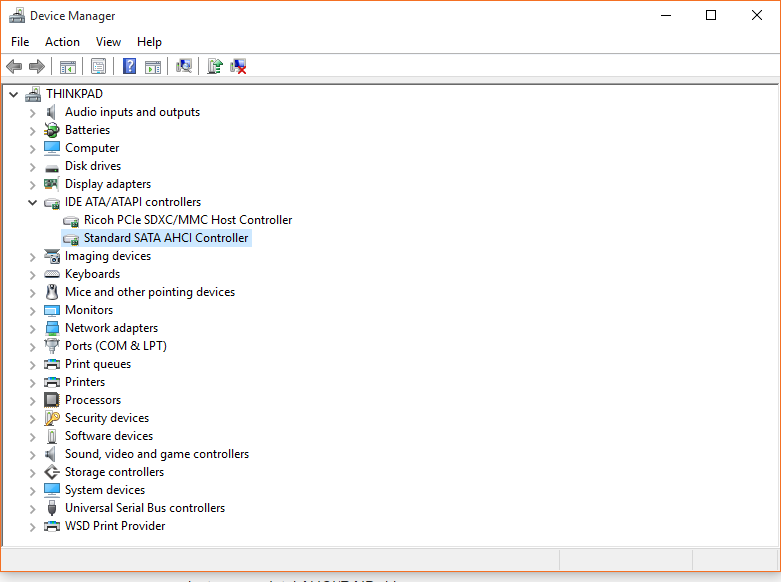Click the Standard SATA AHCI Controller icon

coord(71,239)
